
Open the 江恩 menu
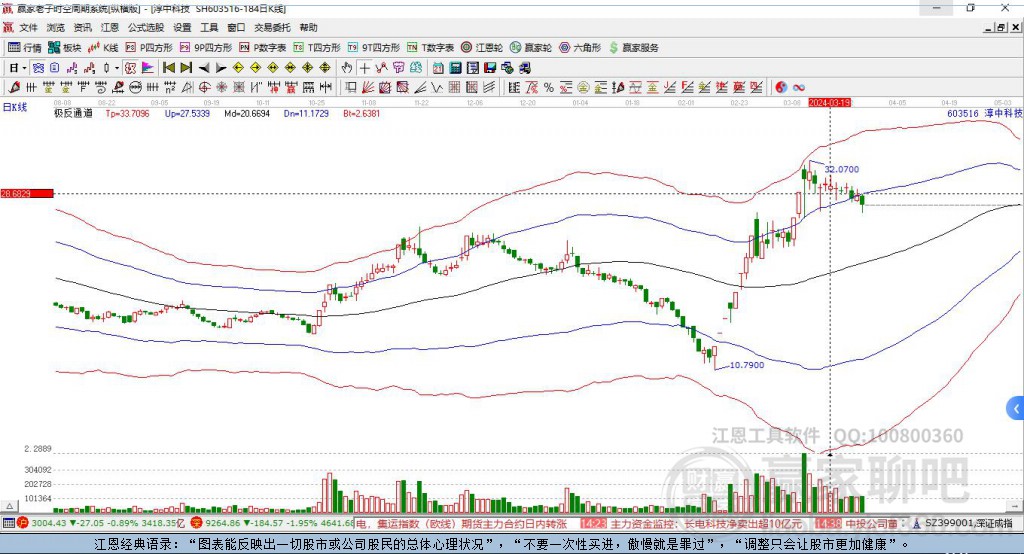pos(110,27)
